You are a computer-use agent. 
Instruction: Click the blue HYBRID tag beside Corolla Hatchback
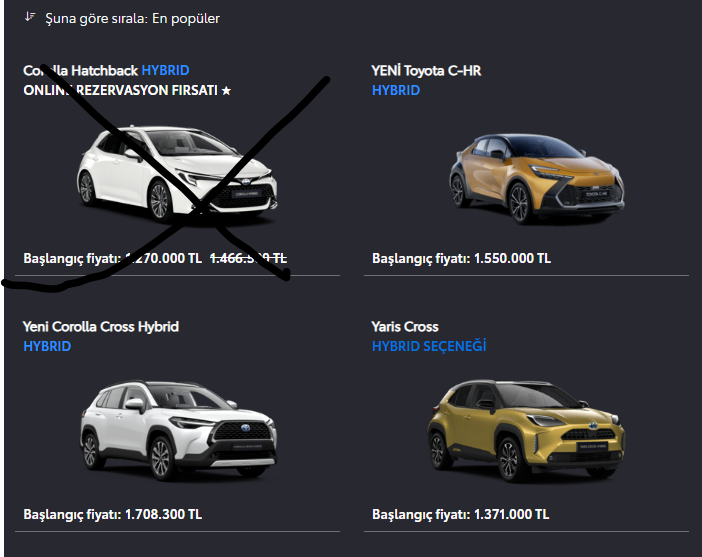coord(165,70)
